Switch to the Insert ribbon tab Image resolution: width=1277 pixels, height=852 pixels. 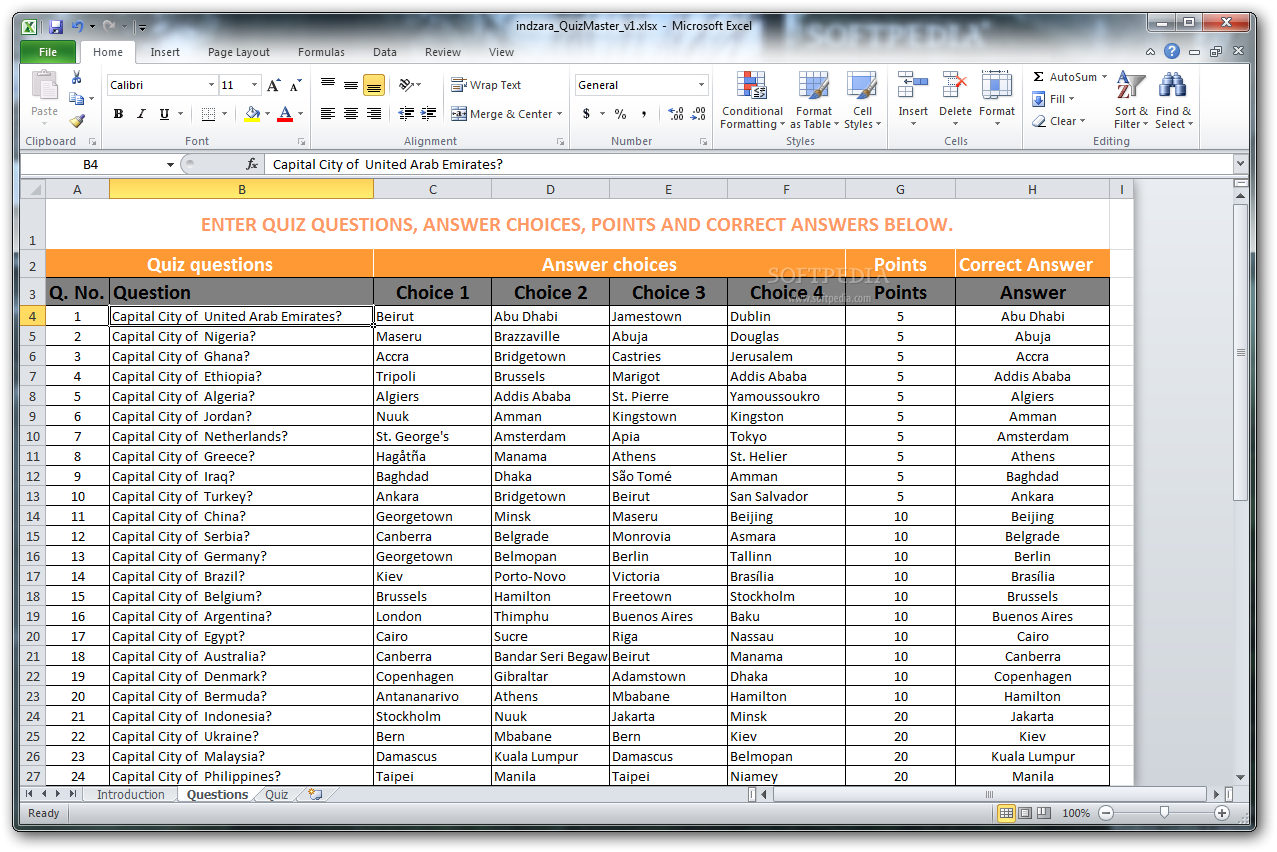pyautogui.click(x=165, y=52)
